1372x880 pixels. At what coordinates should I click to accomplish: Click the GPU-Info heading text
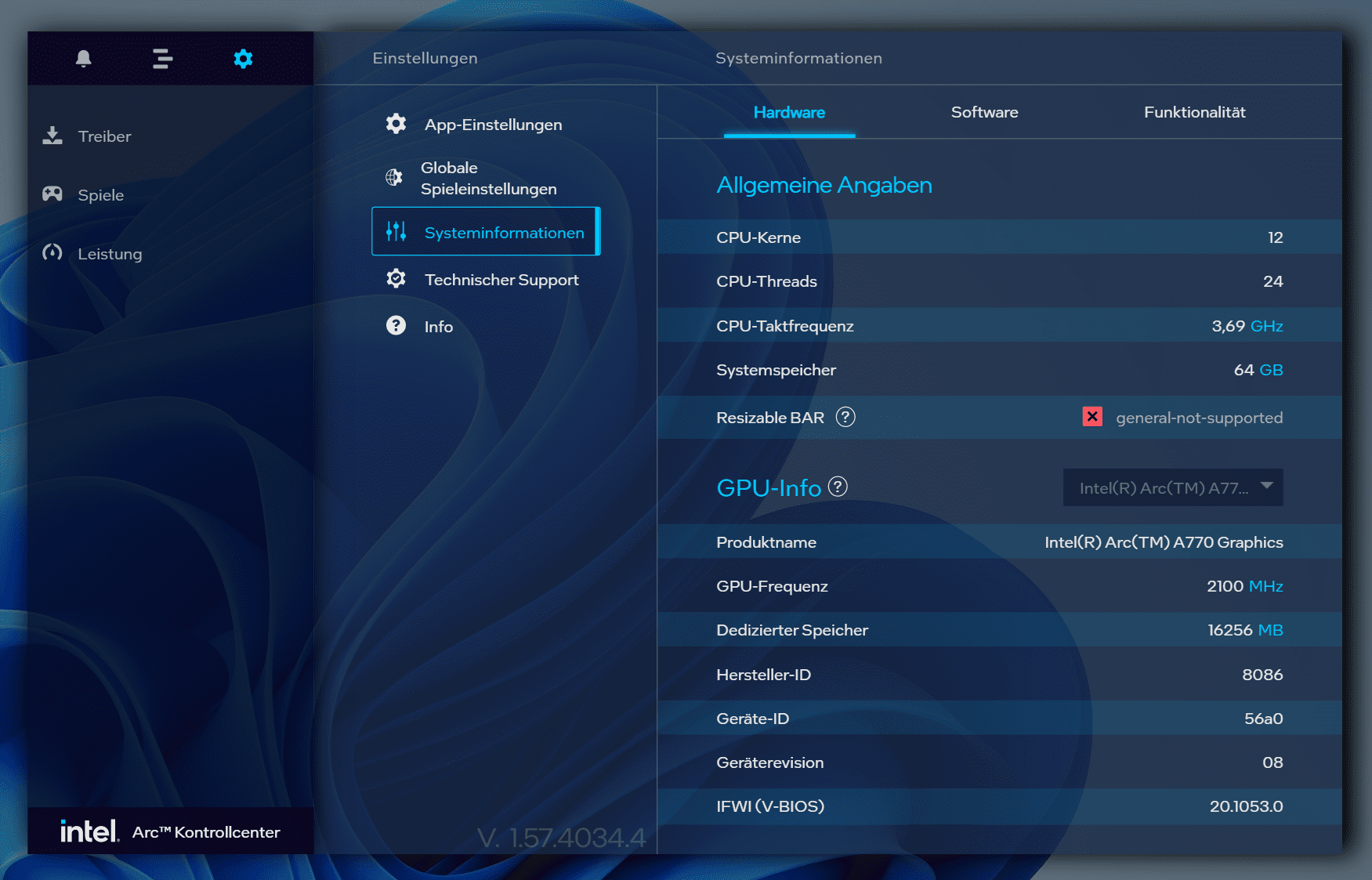769,487
